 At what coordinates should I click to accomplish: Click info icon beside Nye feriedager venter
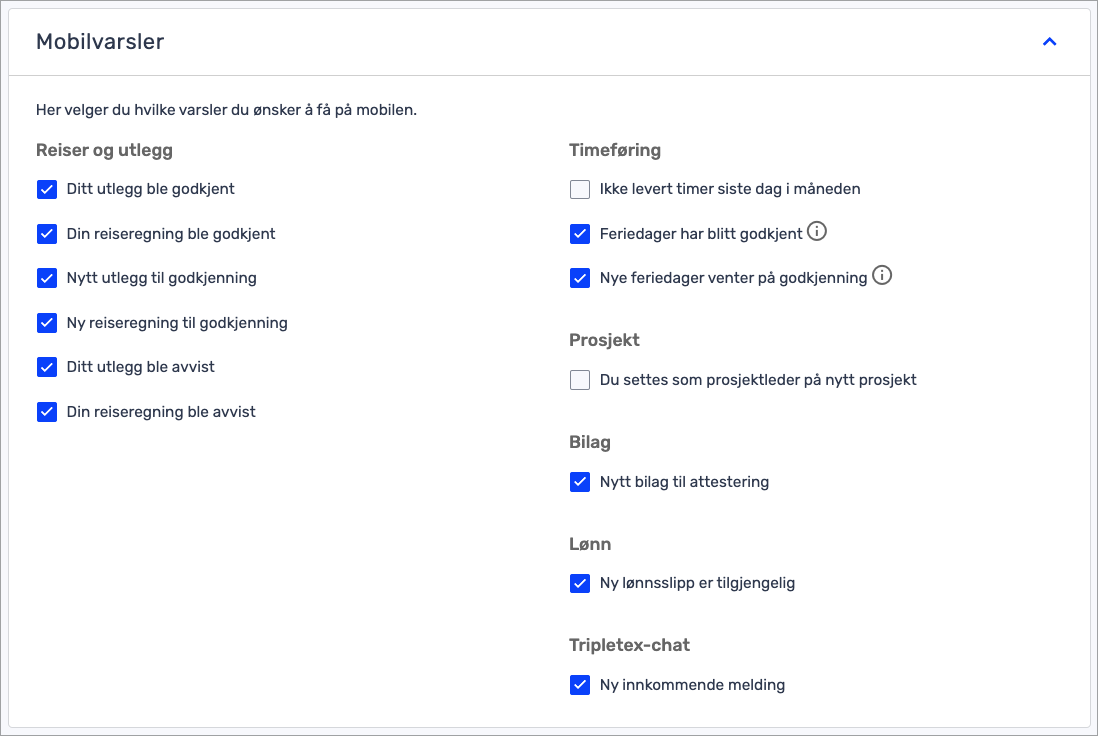(882, 276)
